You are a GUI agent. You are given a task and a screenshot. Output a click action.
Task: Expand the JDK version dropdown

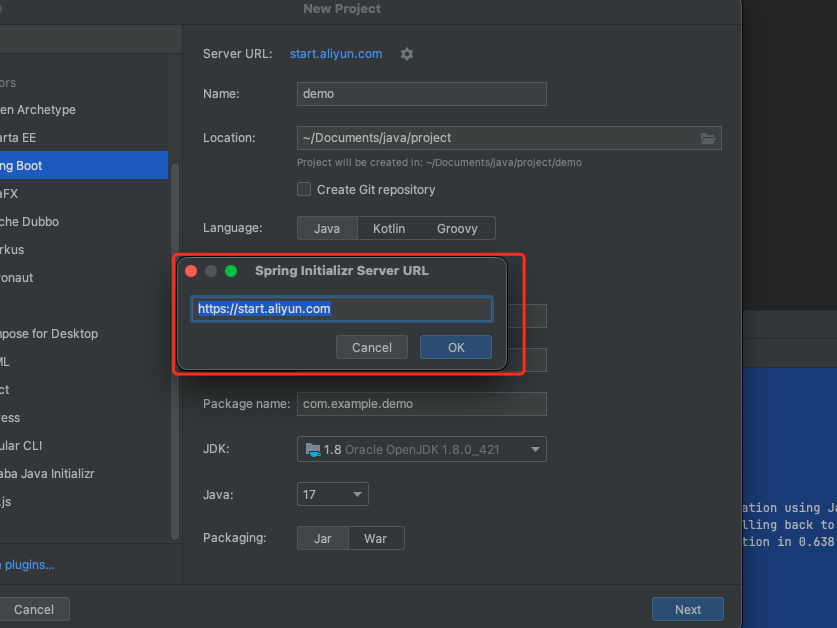[535, 450]
